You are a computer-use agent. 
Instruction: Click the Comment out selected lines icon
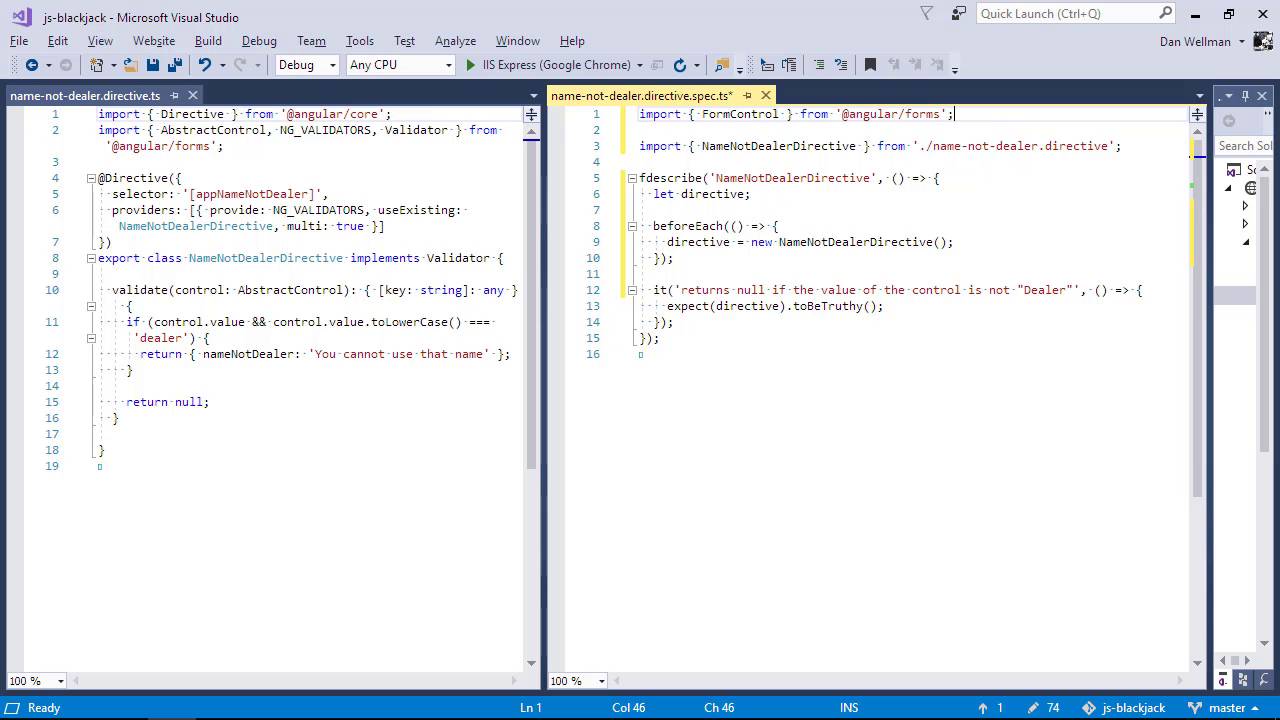[x=819, y=65]
